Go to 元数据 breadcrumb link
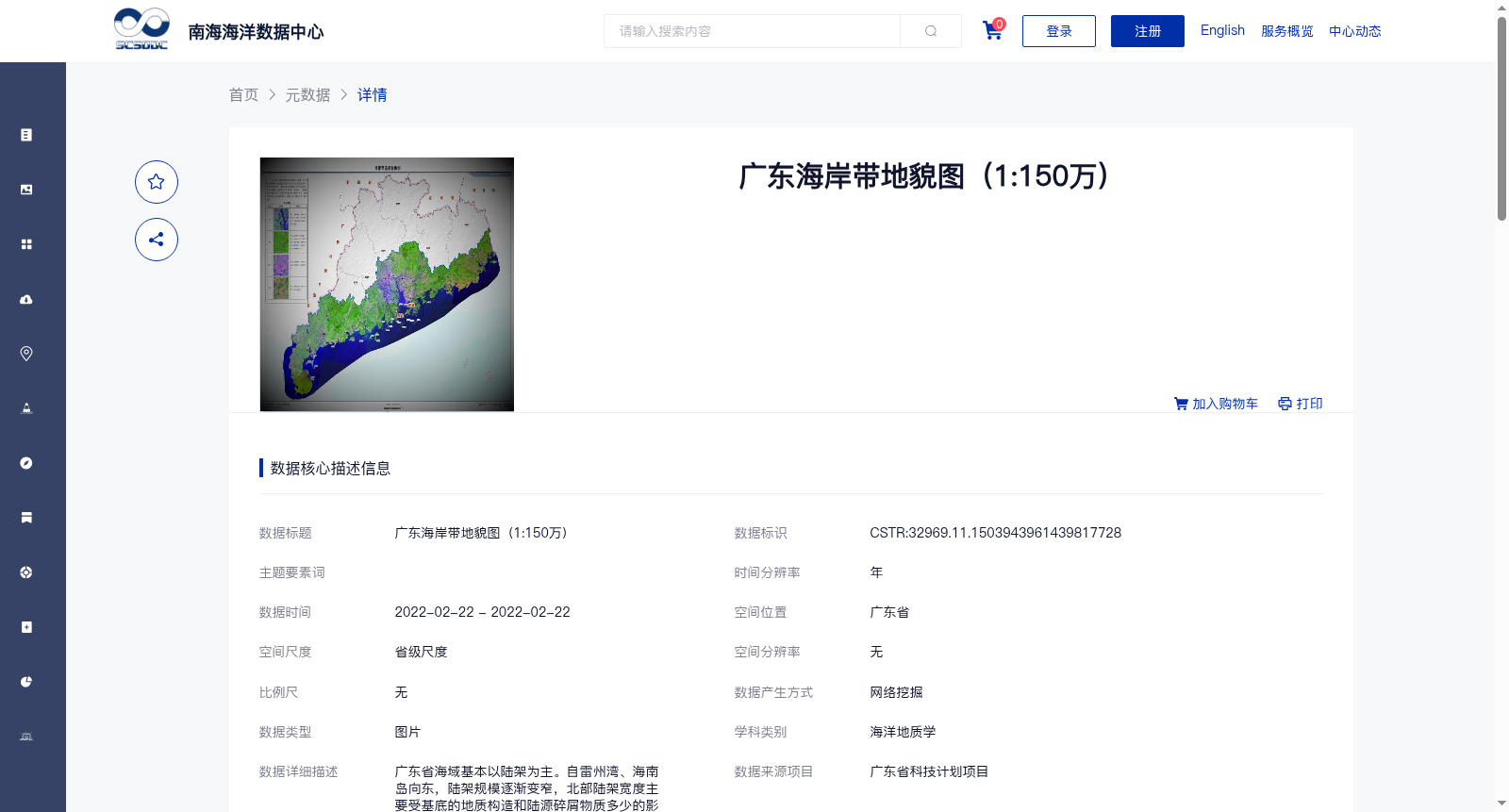 [x=308, y=94]
